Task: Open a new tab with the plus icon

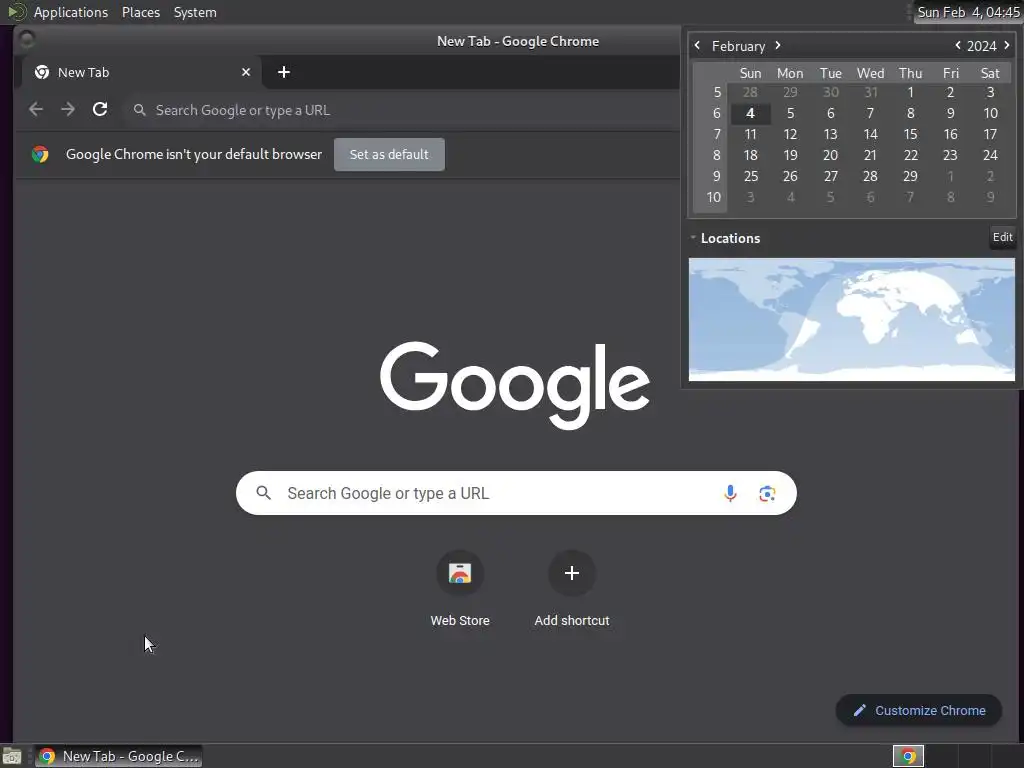Action: 283,72
